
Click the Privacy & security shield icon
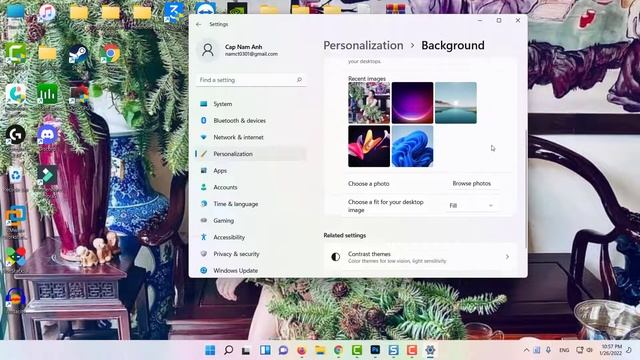coord(204,253)
